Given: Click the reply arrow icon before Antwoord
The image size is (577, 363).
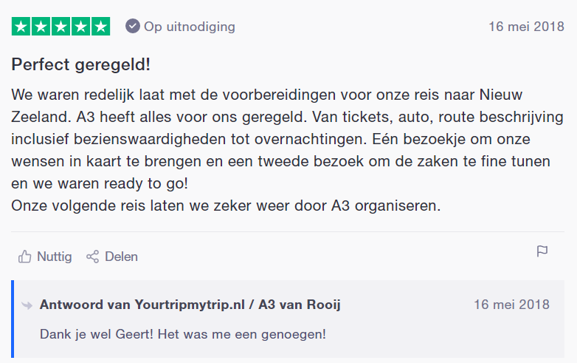Looking at the screenshot, I should click(27, 305).
